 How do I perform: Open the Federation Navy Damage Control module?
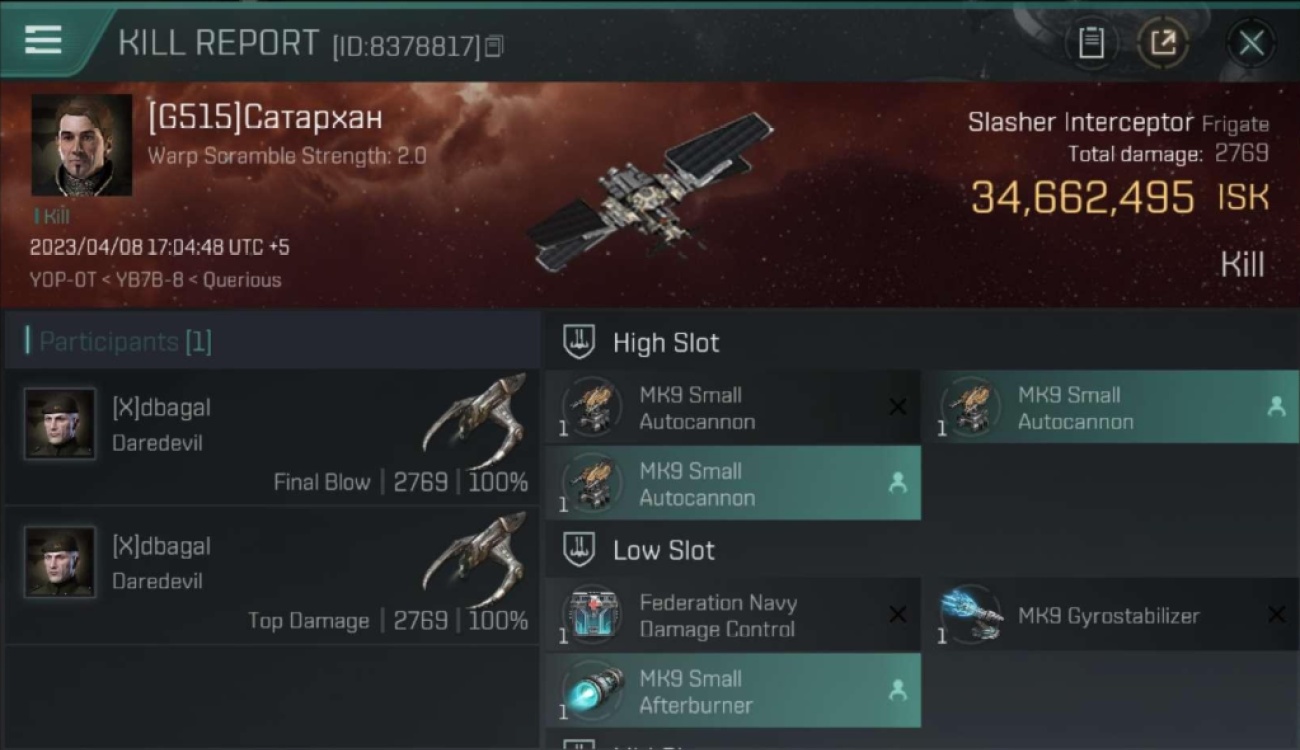[x=733, y=616]
